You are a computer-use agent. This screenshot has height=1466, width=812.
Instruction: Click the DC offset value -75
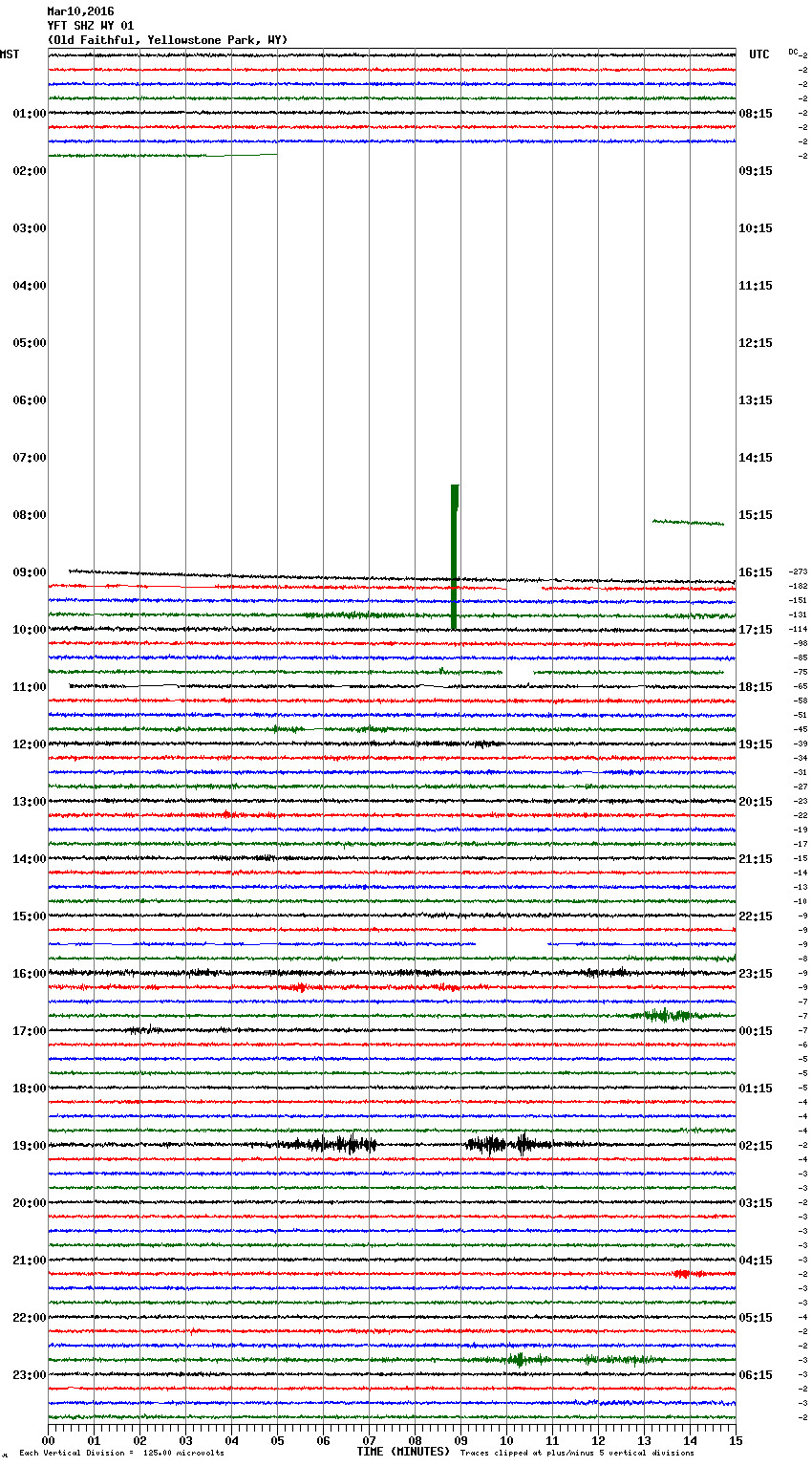tap(801, 672)
